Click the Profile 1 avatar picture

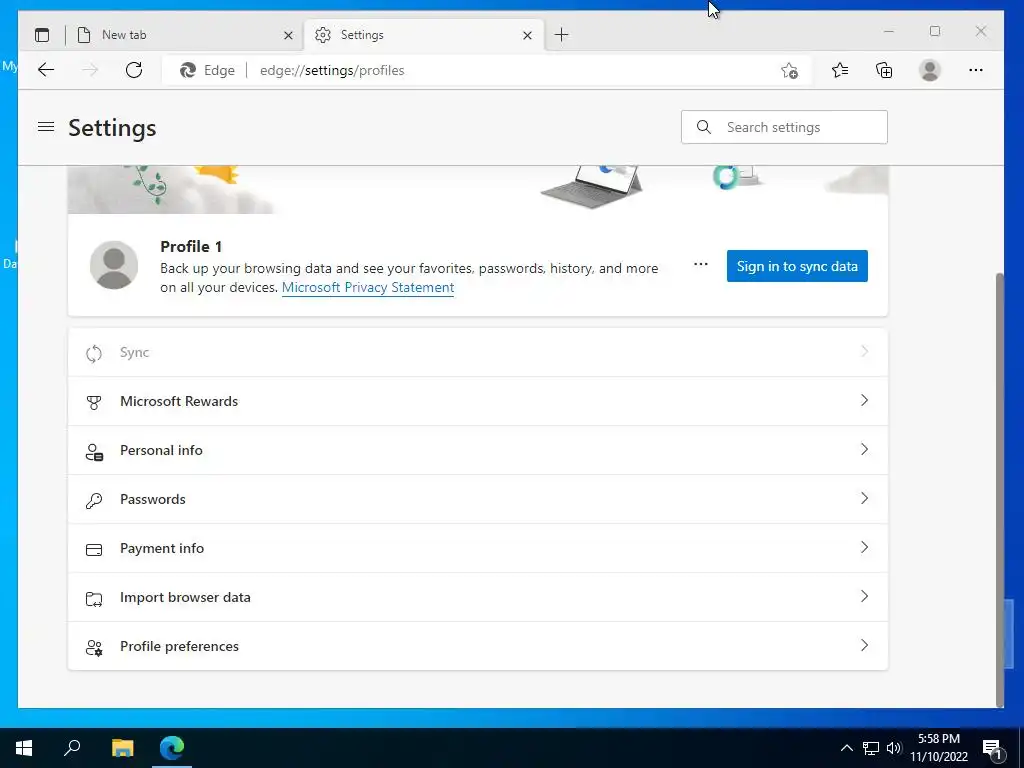coord(114,264)
